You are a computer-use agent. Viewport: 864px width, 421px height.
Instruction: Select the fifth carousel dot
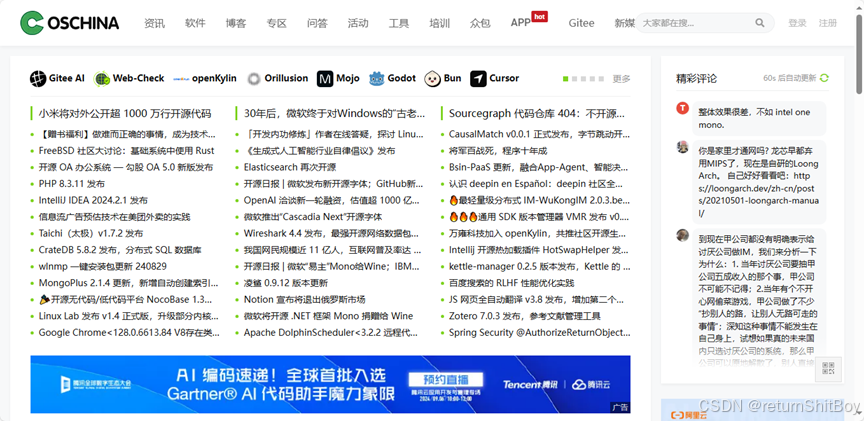[601, 79]
